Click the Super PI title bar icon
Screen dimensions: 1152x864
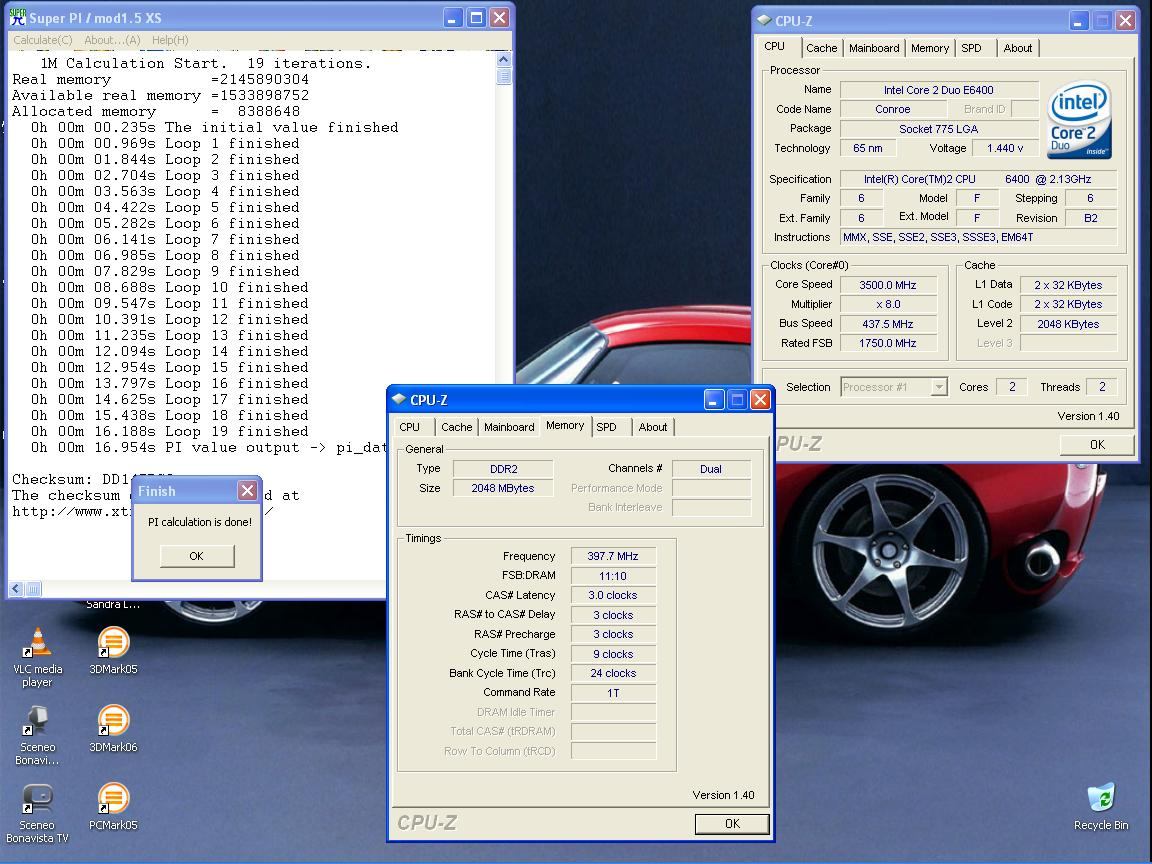click(18, 17)
